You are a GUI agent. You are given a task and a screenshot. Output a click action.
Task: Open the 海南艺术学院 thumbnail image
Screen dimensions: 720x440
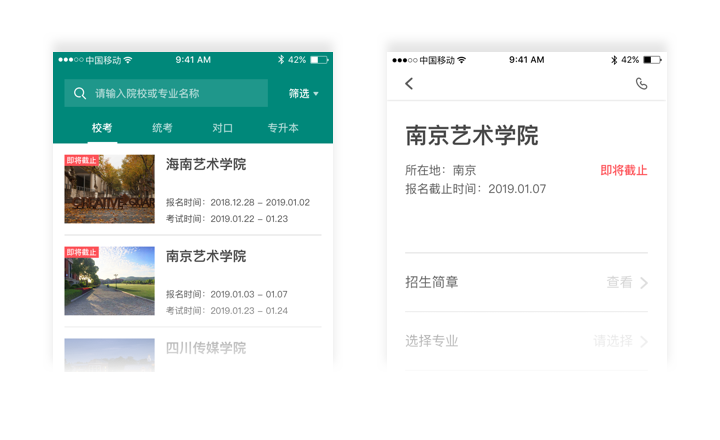[x=109, y=189]
